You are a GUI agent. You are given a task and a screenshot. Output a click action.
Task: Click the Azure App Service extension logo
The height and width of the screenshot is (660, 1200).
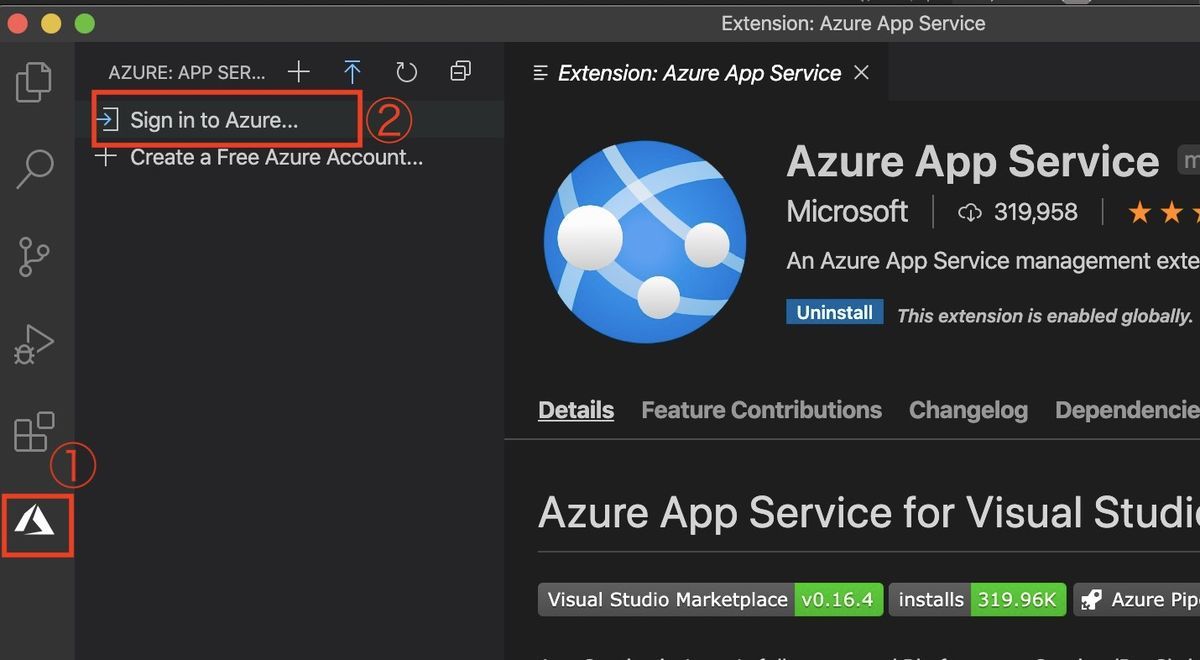[644, 241]
